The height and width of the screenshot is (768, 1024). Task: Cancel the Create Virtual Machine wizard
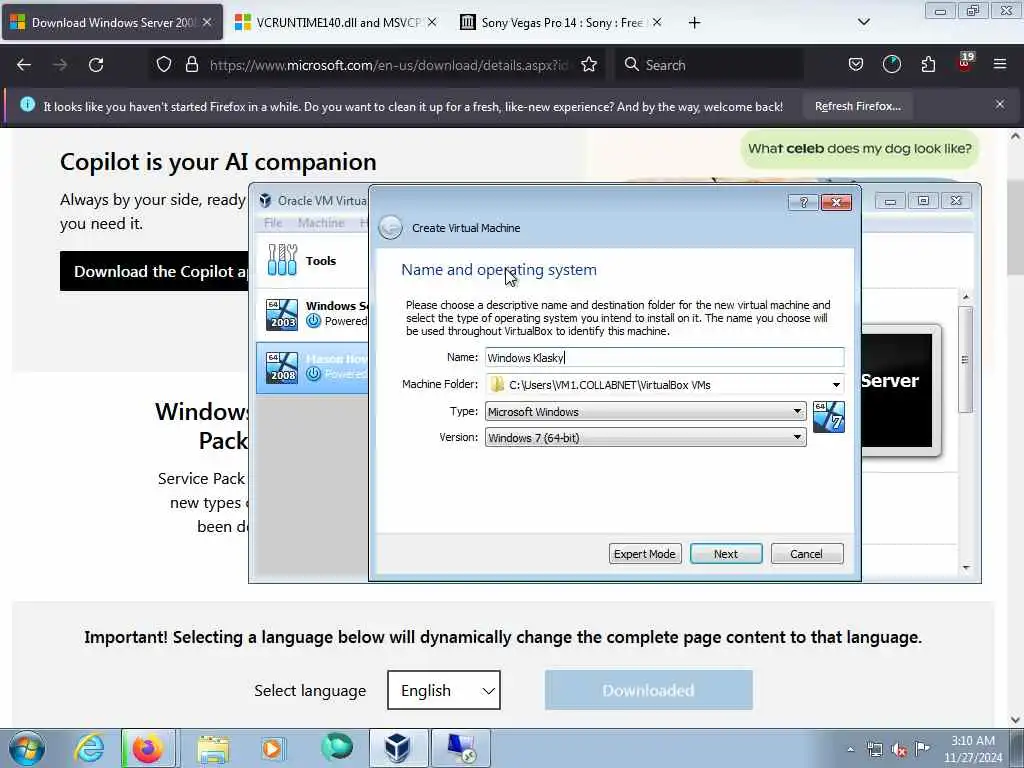[x=807, y=554]
